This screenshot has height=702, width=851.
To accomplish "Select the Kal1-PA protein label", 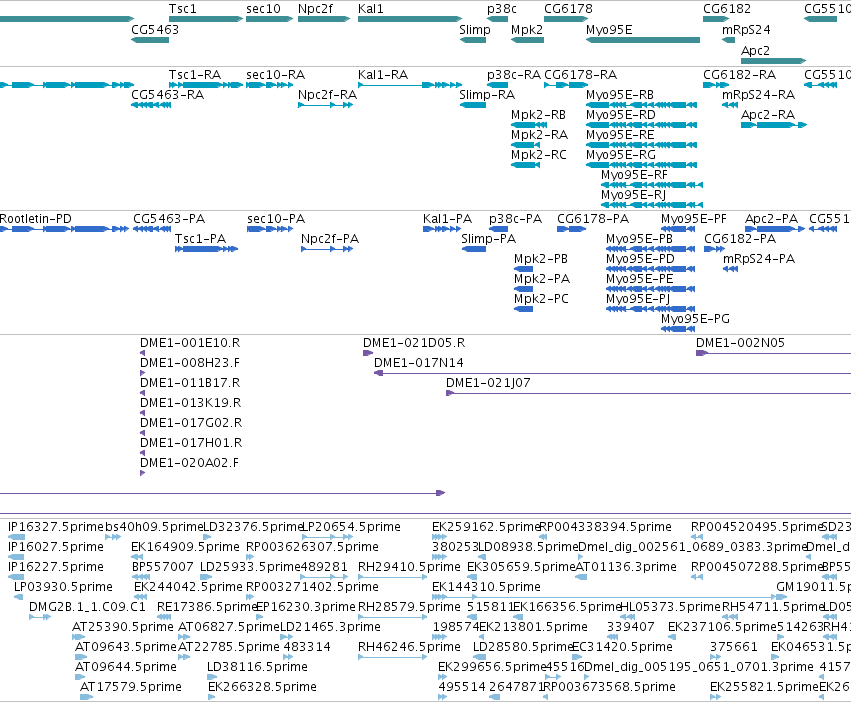I will point(447,219).
